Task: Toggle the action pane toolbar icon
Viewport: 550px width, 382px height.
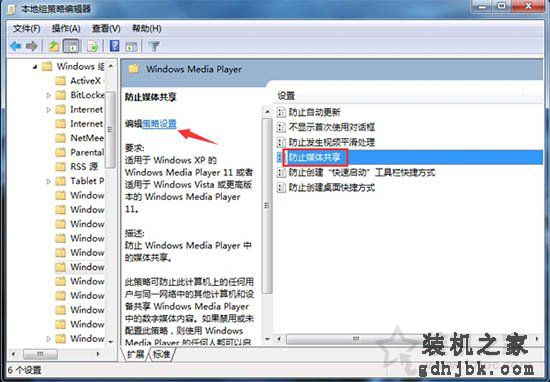Action: (x=131, y=46)
